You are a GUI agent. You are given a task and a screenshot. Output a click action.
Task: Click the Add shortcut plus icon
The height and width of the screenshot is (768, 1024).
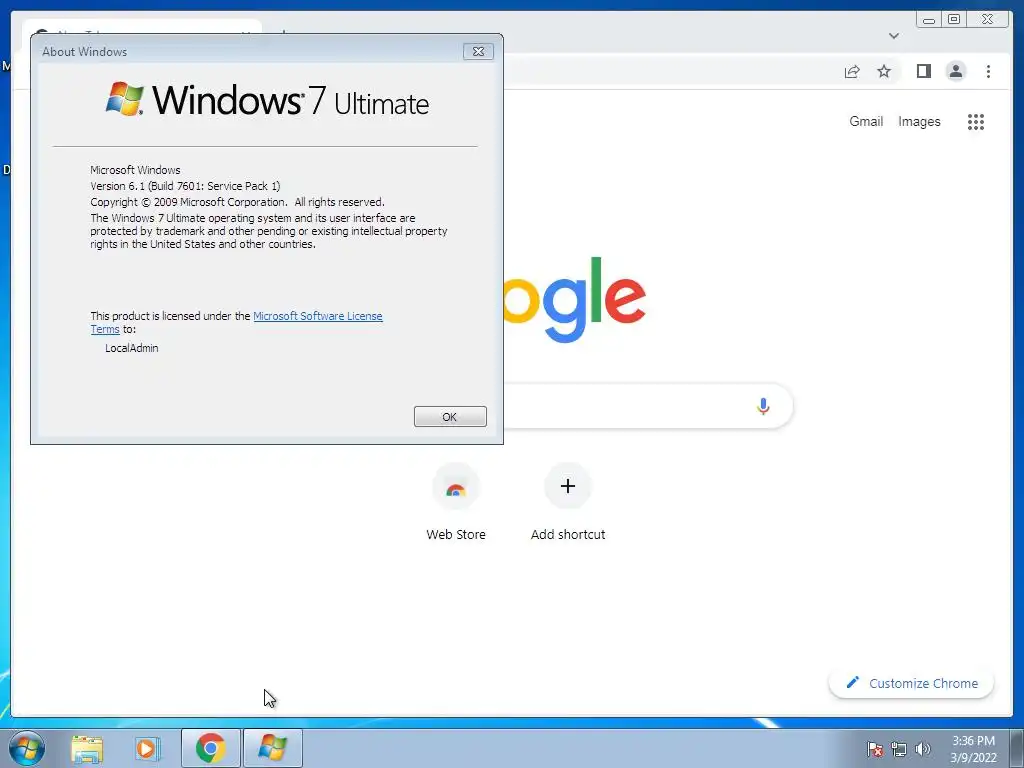click(568, 486)
